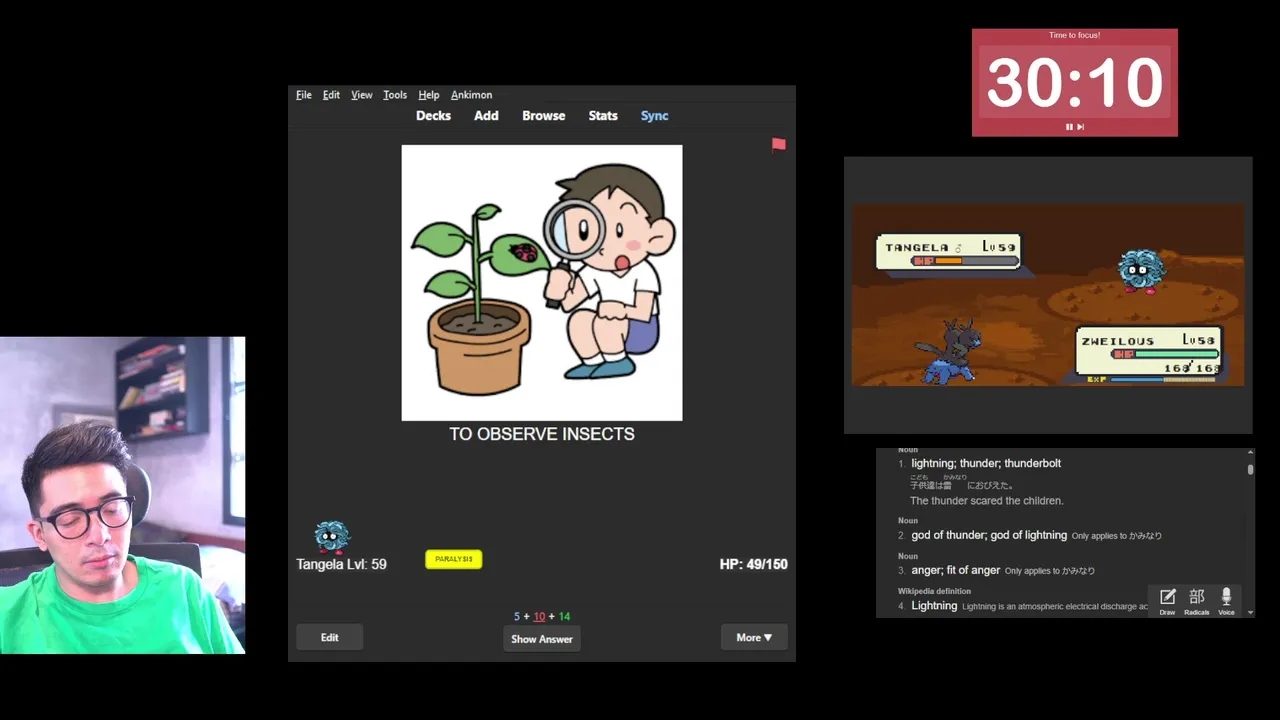
Task: Open the Radicals input tool
Action: pyautogui.click(x=1196, y=601)
